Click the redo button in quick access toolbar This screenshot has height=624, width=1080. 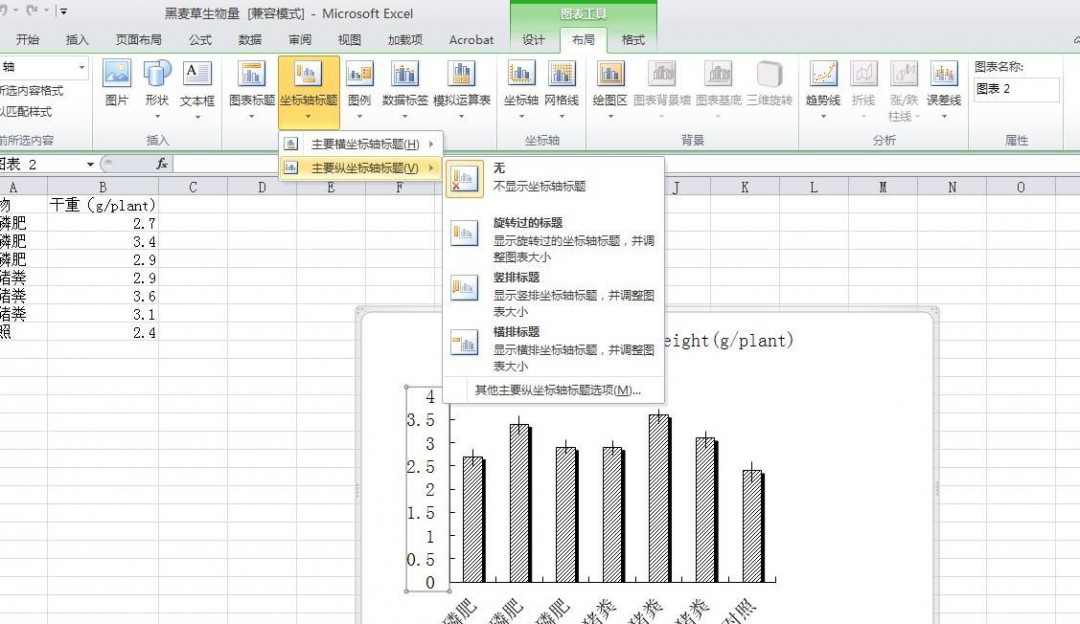tap(32, 11)
